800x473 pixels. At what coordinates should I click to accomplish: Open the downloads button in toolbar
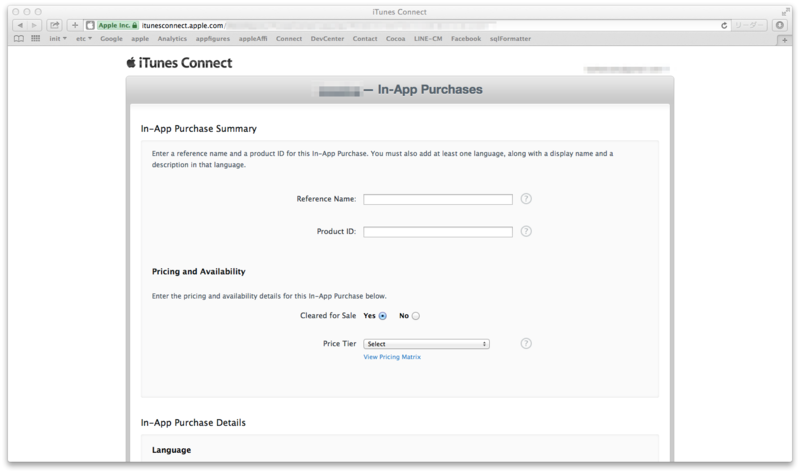click(x=780, y=25)
